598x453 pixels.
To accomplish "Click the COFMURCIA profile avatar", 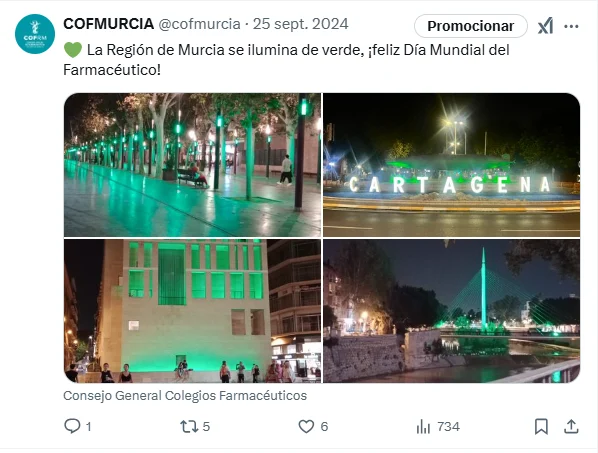I will click(35, 34).
